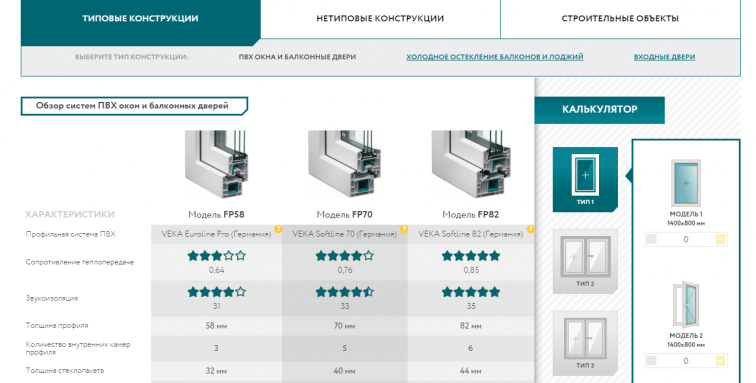Click the МОДЕЛЬ 2 window image
Viewport: 756px width, 383px height.
point(686,305)
